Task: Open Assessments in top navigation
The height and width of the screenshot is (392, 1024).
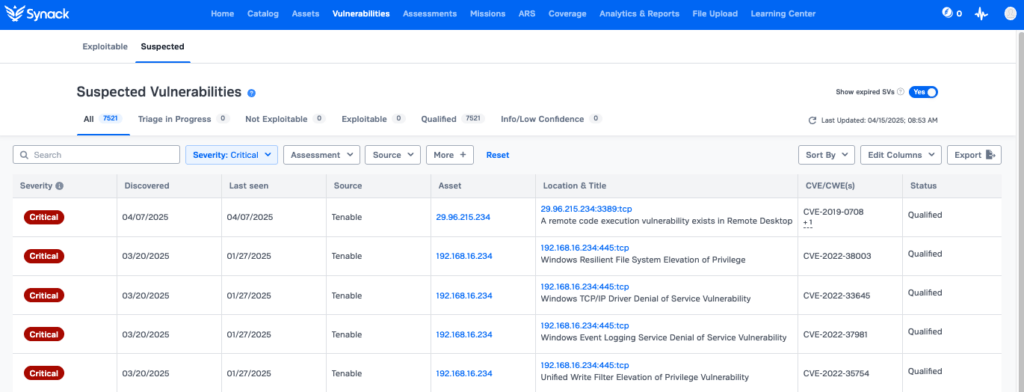Action: point(430,14)
